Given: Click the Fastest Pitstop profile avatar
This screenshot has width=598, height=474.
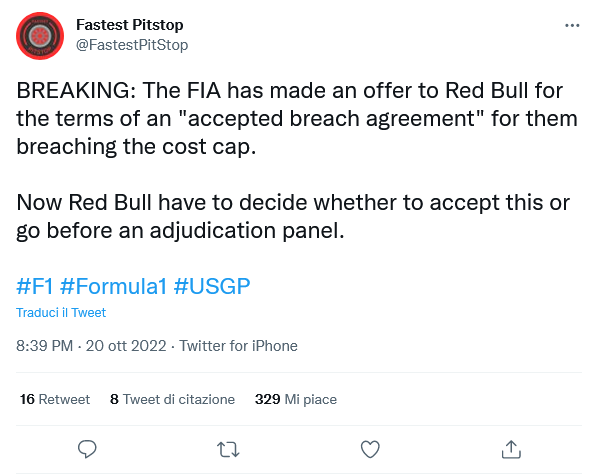Looking at the screenshot, I should pyautogui.click(x=40, y=36).
